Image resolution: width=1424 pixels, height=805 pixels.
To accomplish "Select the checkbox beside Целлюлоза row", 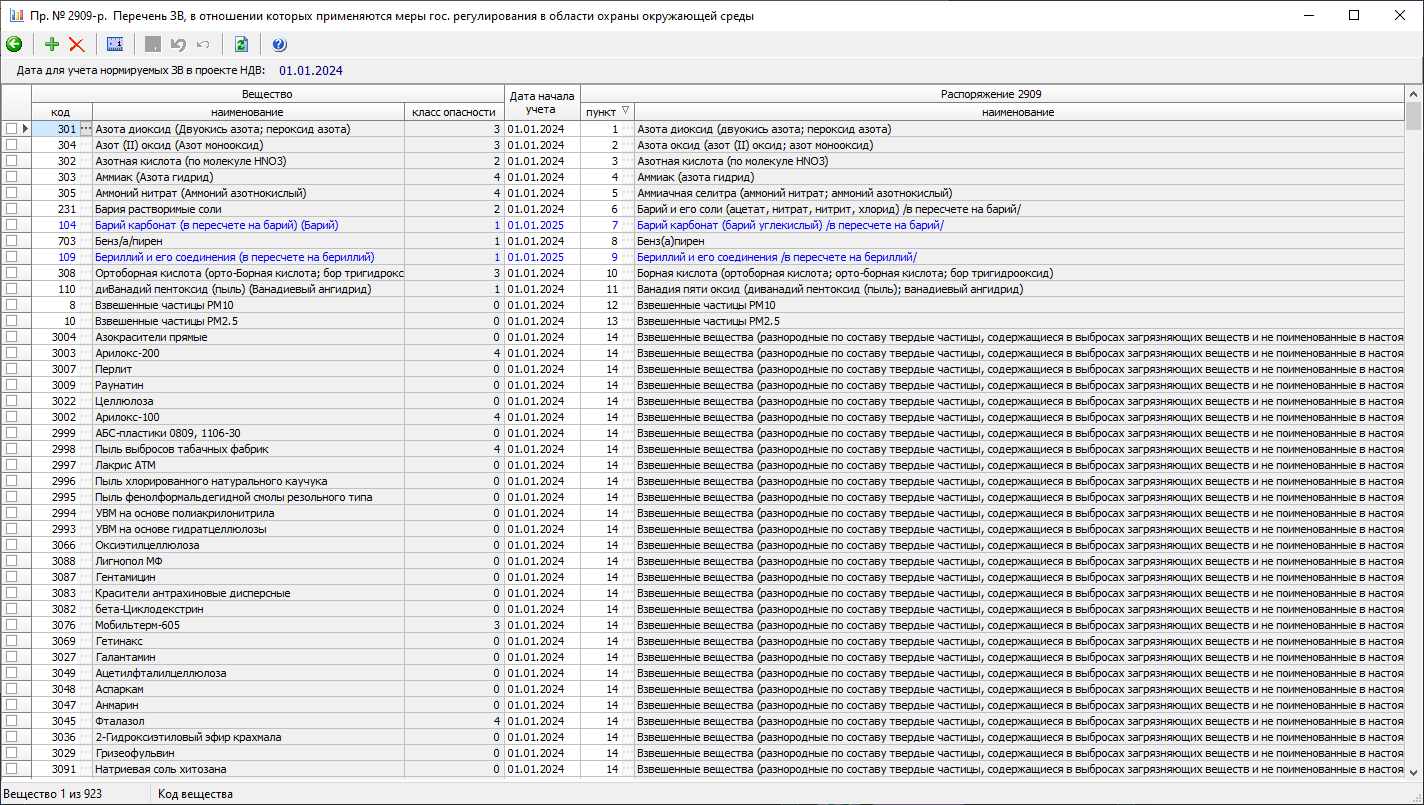I will pos(11,401).
